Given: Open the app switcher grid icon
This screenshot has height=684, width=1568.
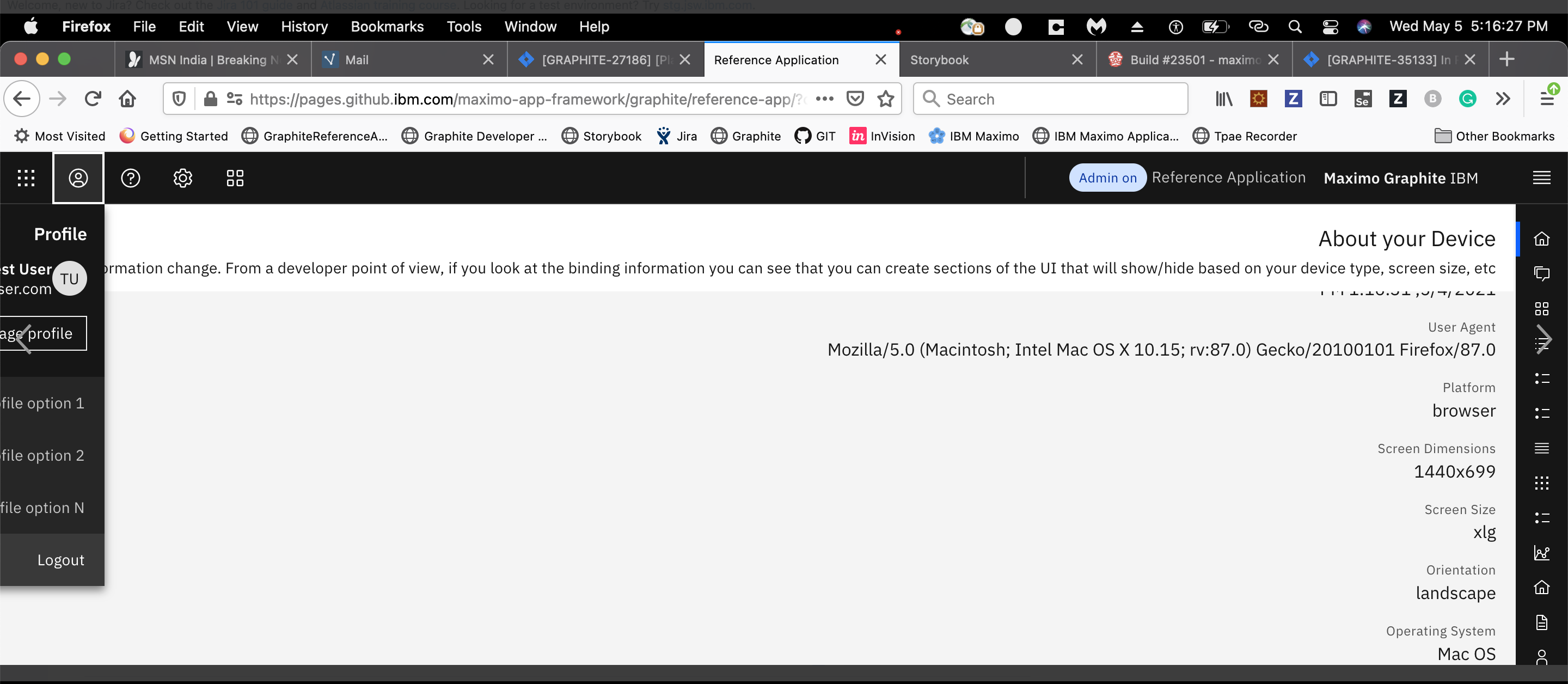Looking at the screenshot, I should pyautogui.click(x=26, y=178).
